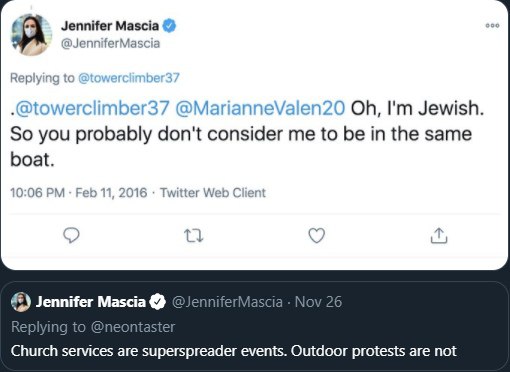
Task: Retweet using the retweet arrows icon
Action: point(194,235)
